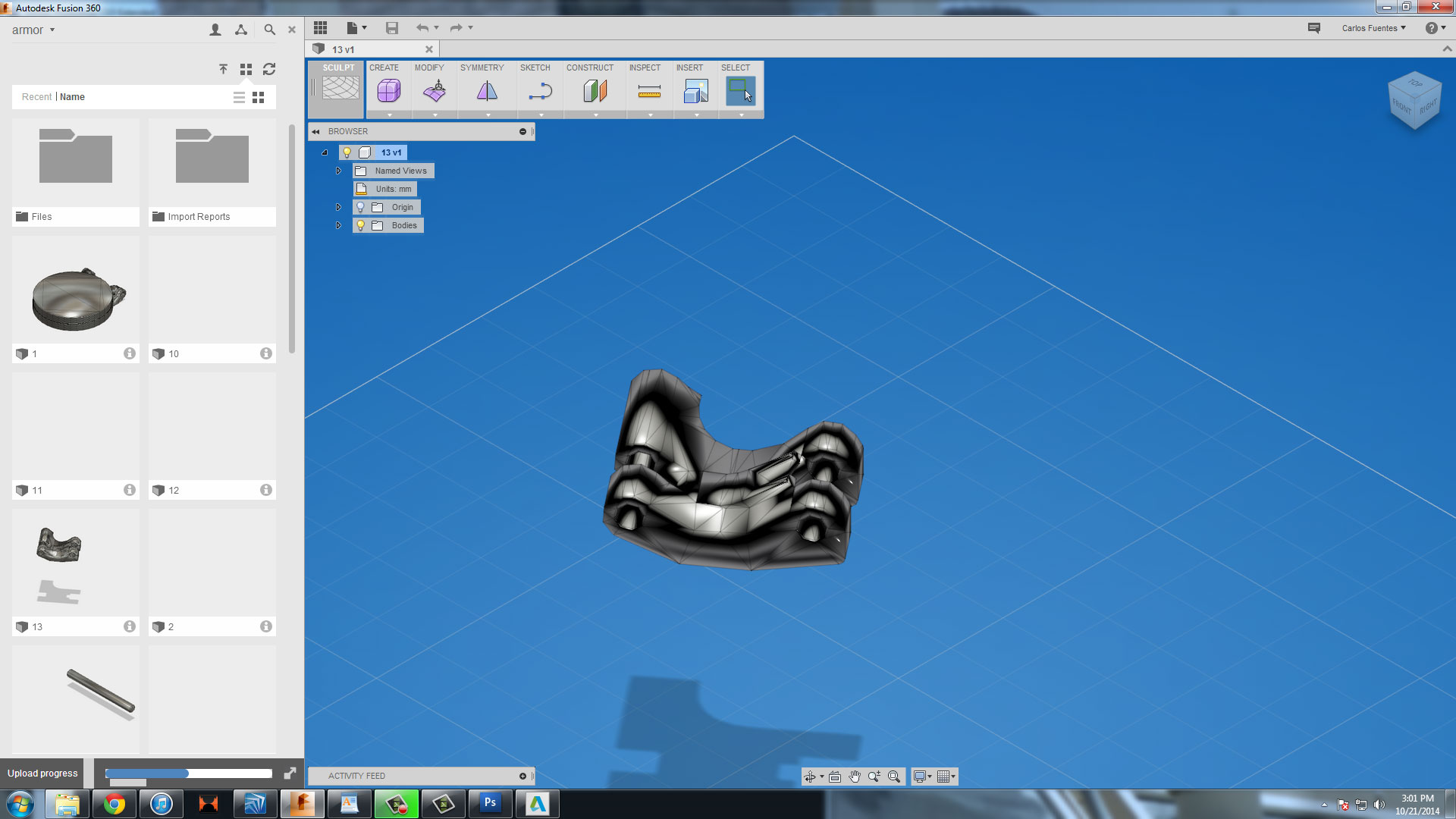This screenshot has height=819, width=1456.
Task: Activate the Select window selection tool
Action: [x=740, y=91]
